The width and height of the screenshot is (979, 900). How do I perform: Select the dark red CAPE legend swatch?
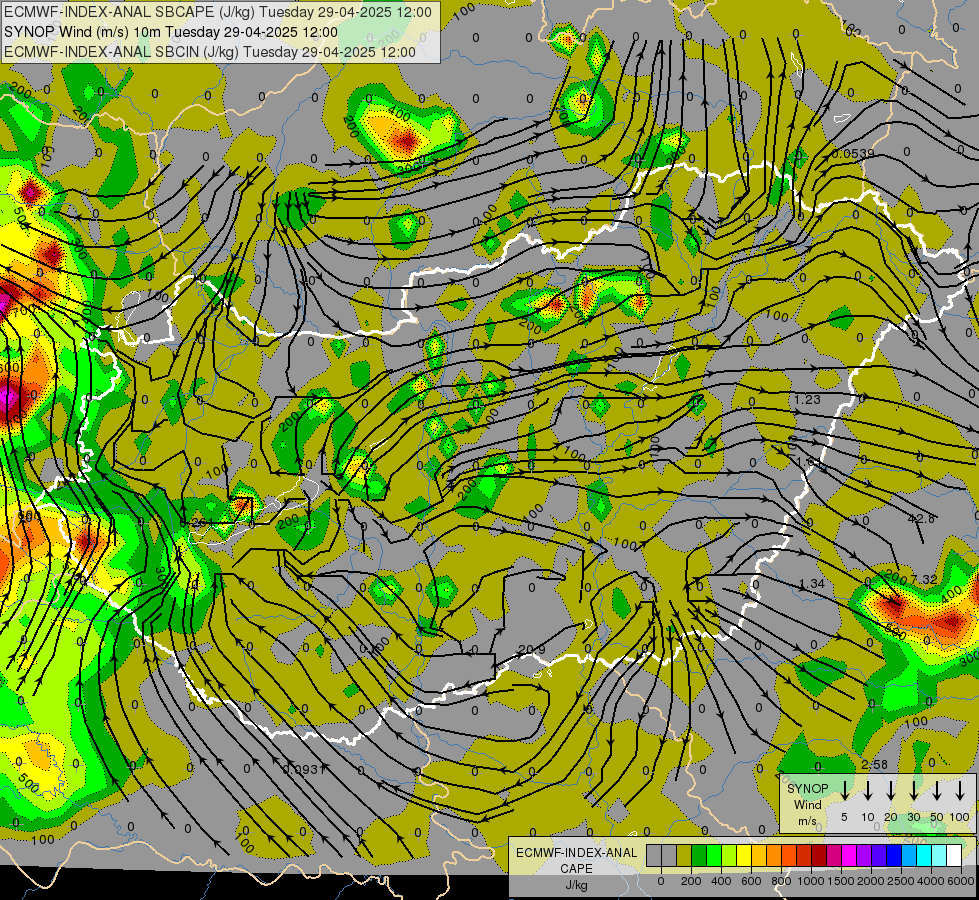tap(819, 855)
